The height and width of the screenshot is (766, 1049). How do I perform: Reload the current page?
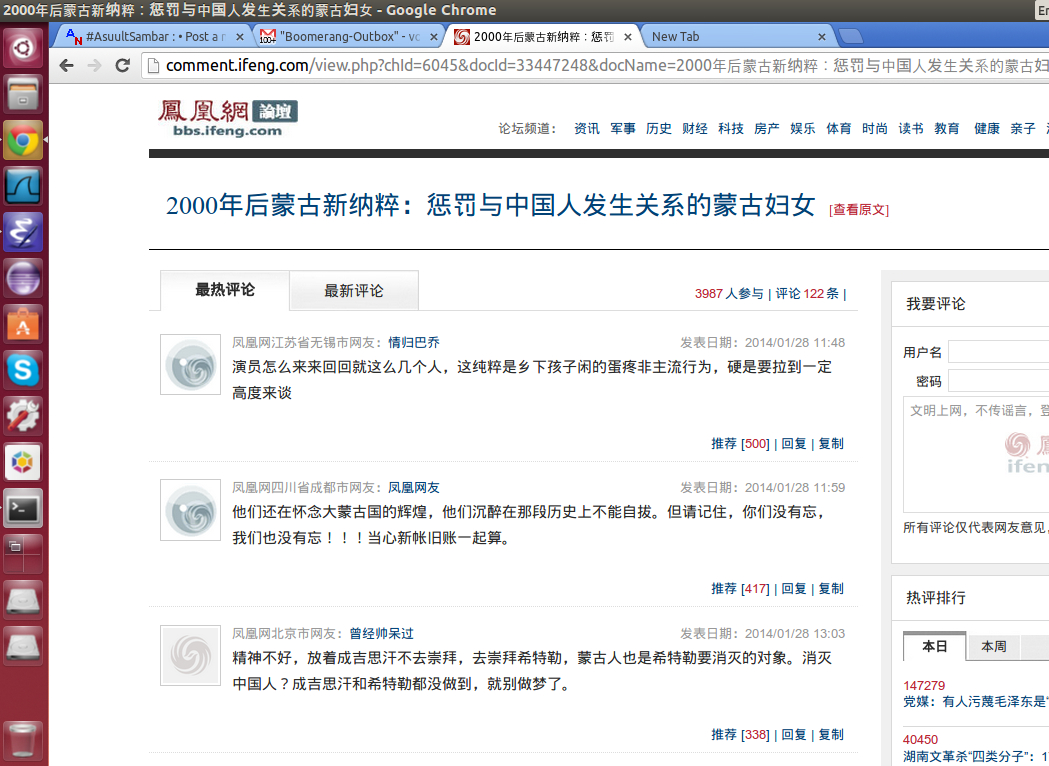[x=122, y=66]
